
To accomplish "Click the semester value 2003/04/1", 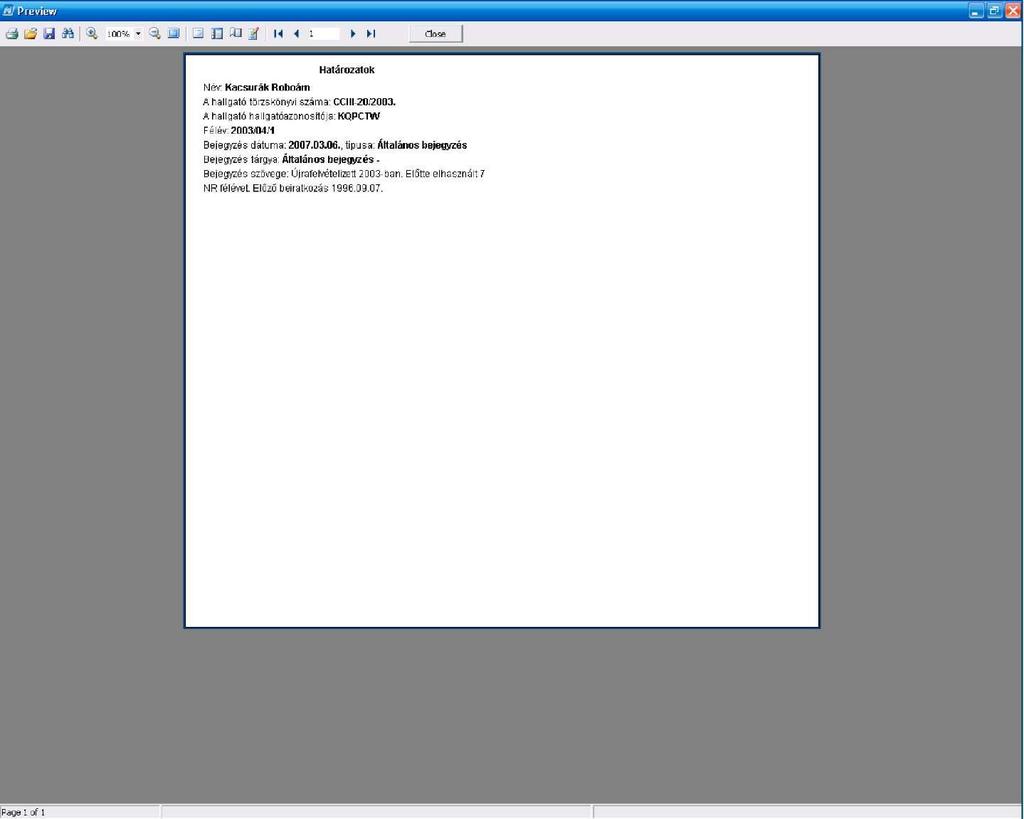I will (253, 131).
